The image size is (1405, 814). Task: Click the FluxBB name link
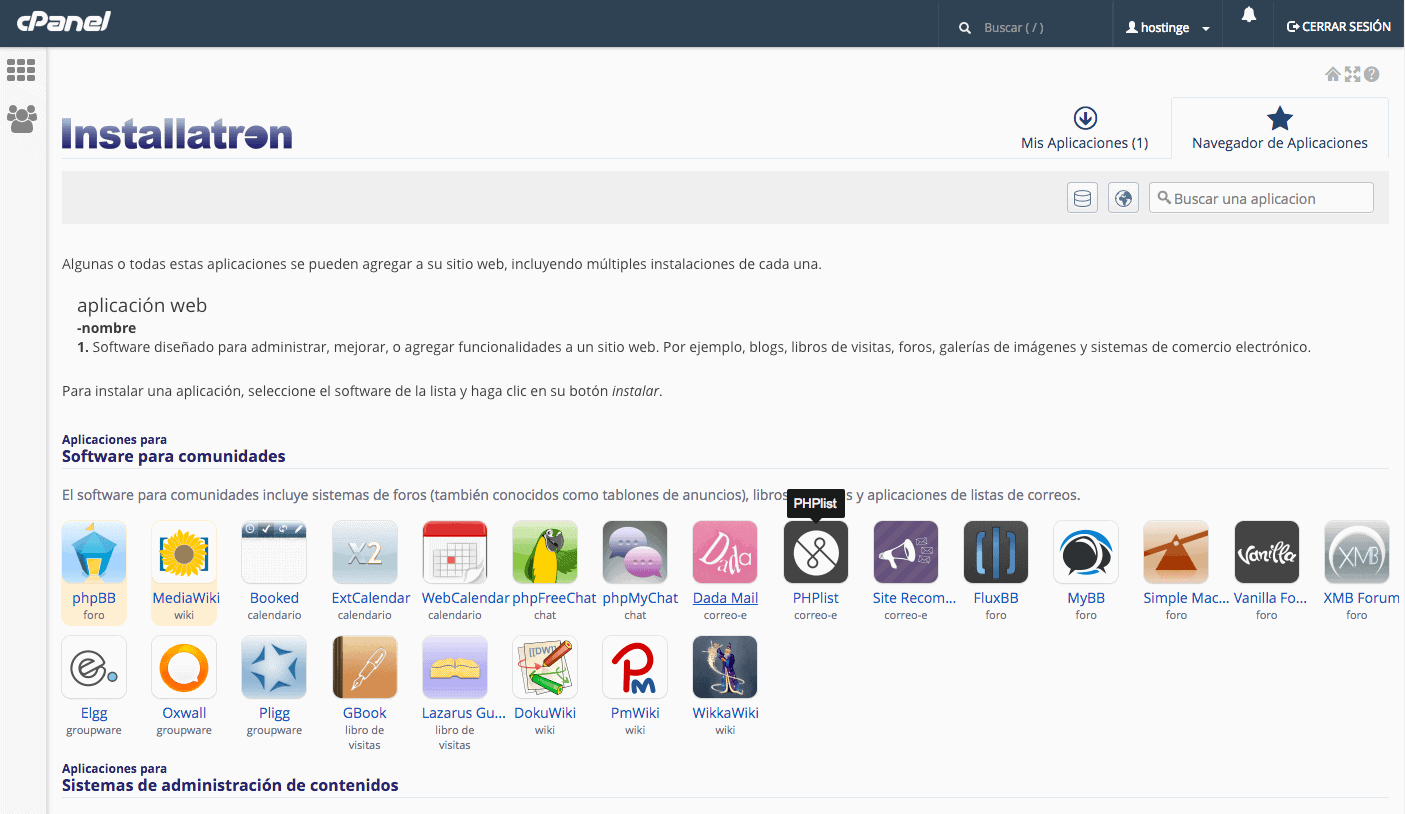tap(996, 598)
